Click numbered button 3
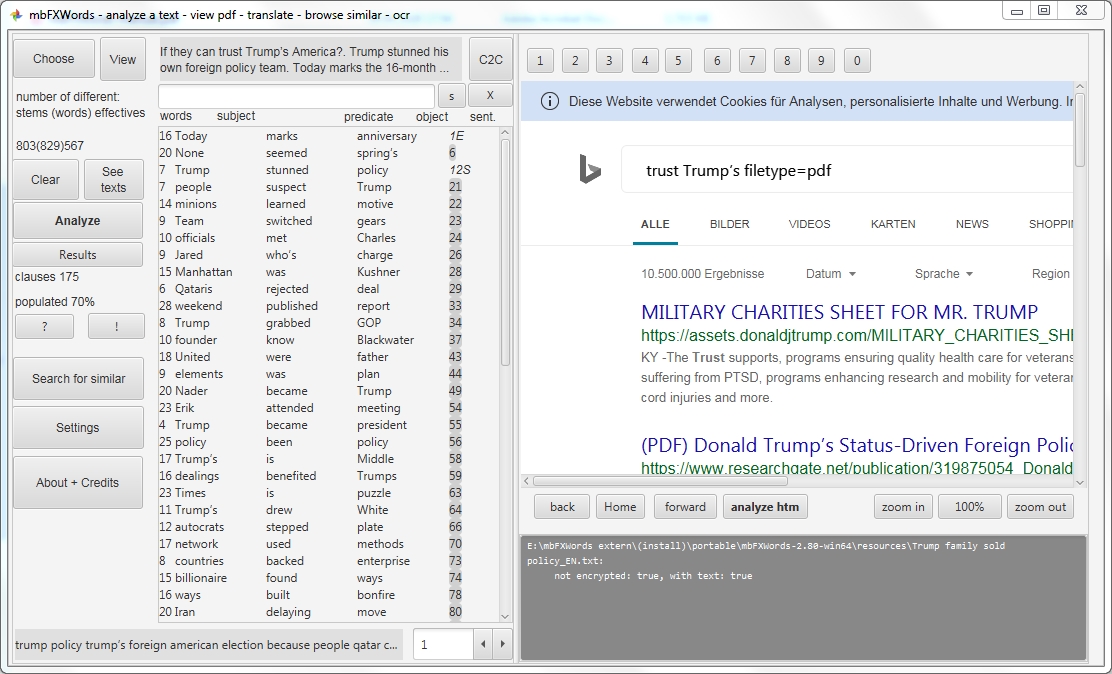 coord(609,61)
